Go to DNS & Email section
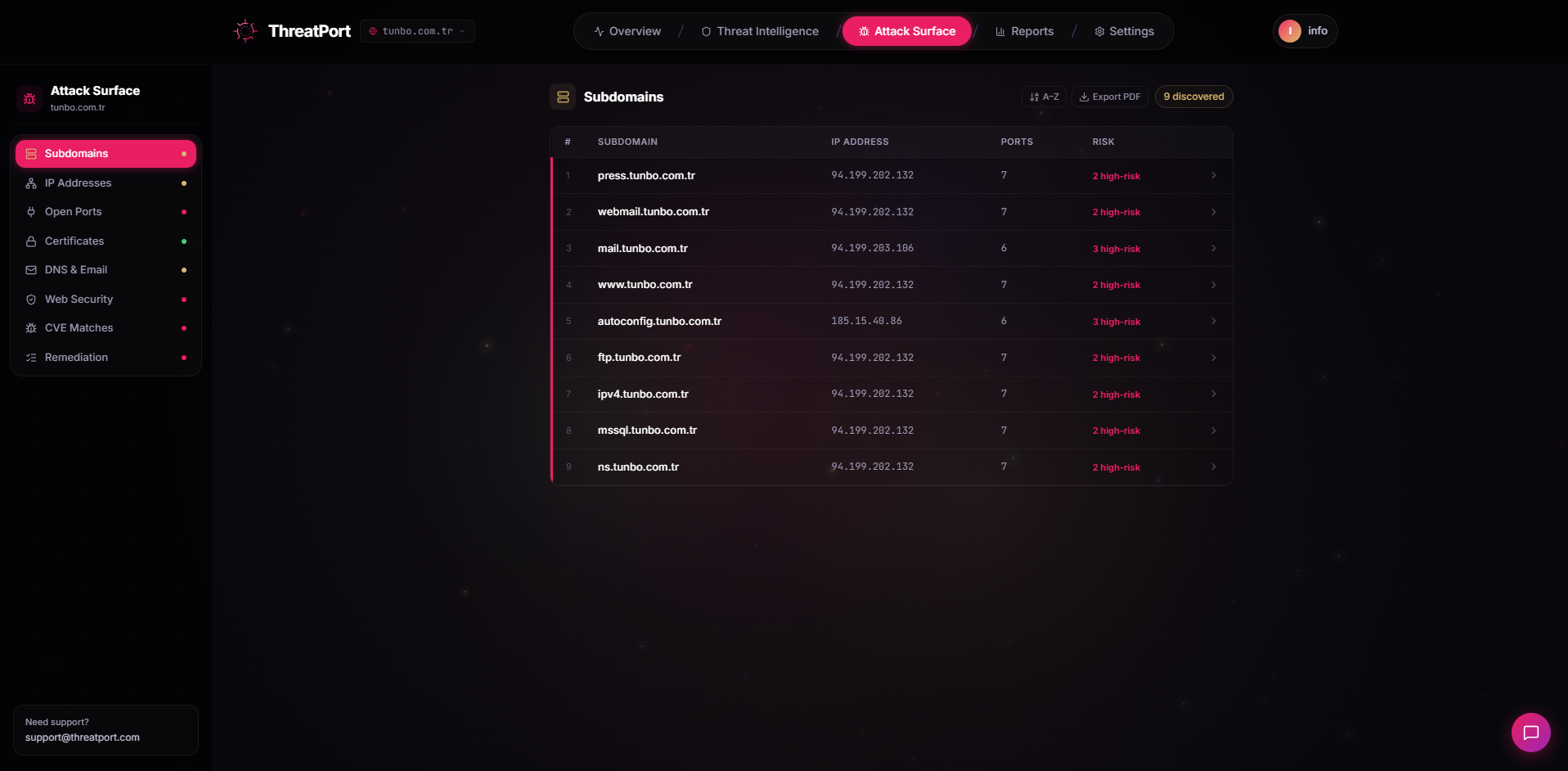This screenshot has height=771, width=1568. click(106, 270)
